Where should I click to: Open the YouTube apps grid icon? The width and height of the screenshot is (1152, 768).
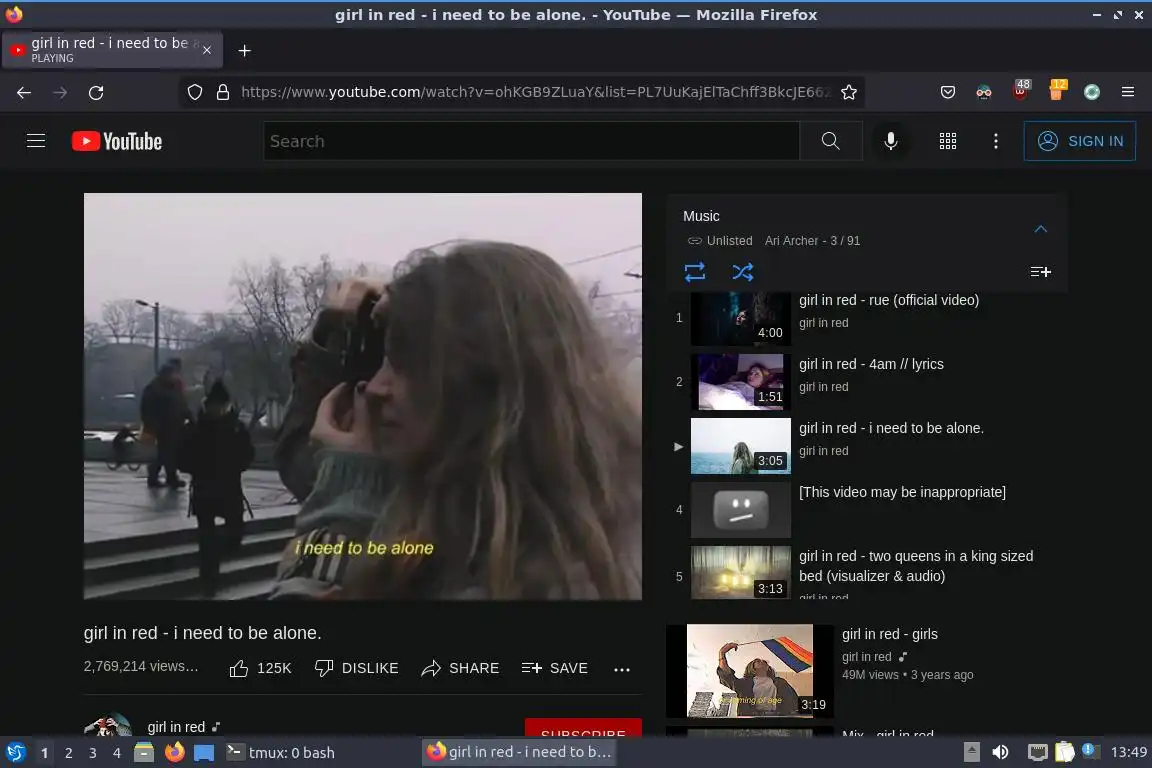[948, 141]
